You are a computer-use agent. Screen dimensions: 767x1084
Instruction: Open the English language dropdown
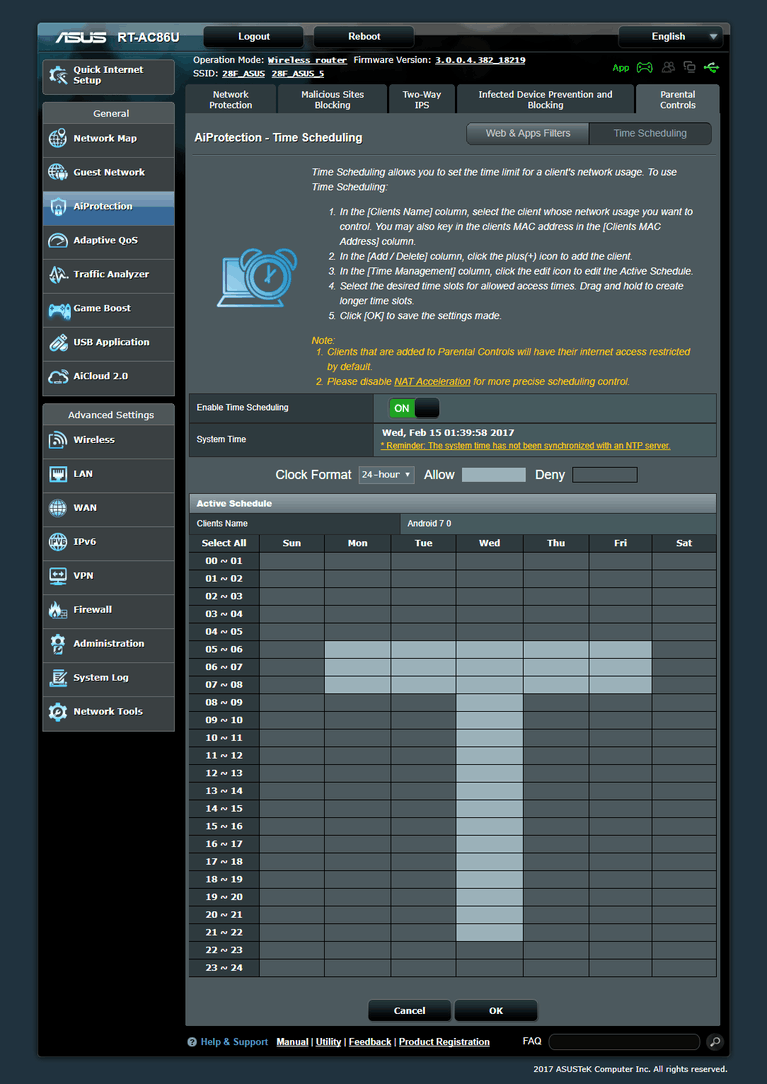coord(670,37)
